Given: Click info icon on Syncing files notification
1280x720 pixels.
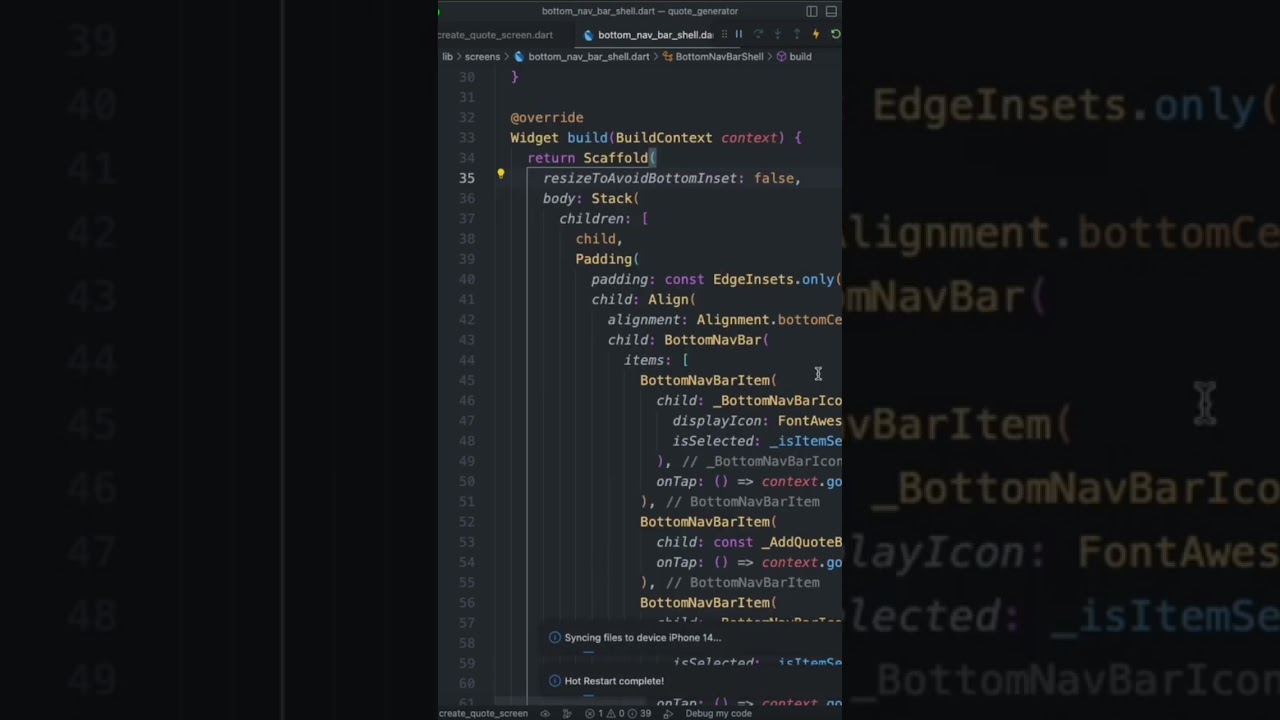Looking at the screenshot, I should point(555,637).
